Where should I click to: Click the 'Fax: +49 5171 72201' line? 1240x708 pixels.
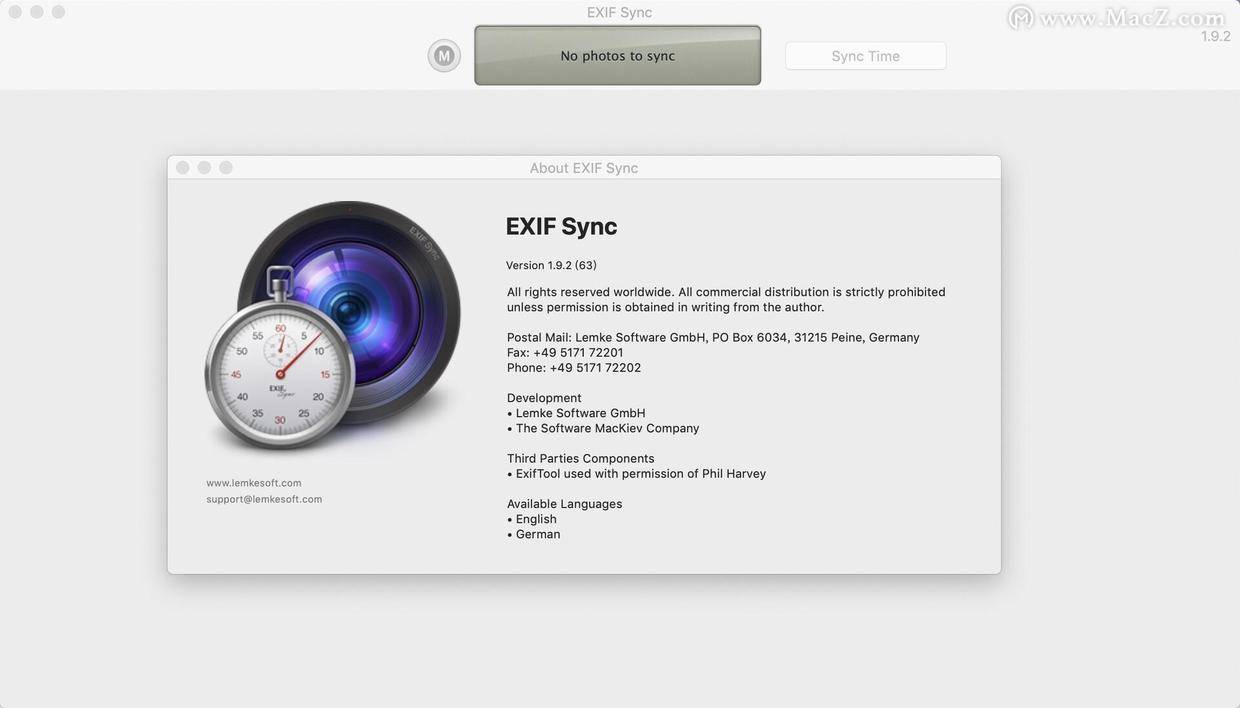[x=565, y=353]
